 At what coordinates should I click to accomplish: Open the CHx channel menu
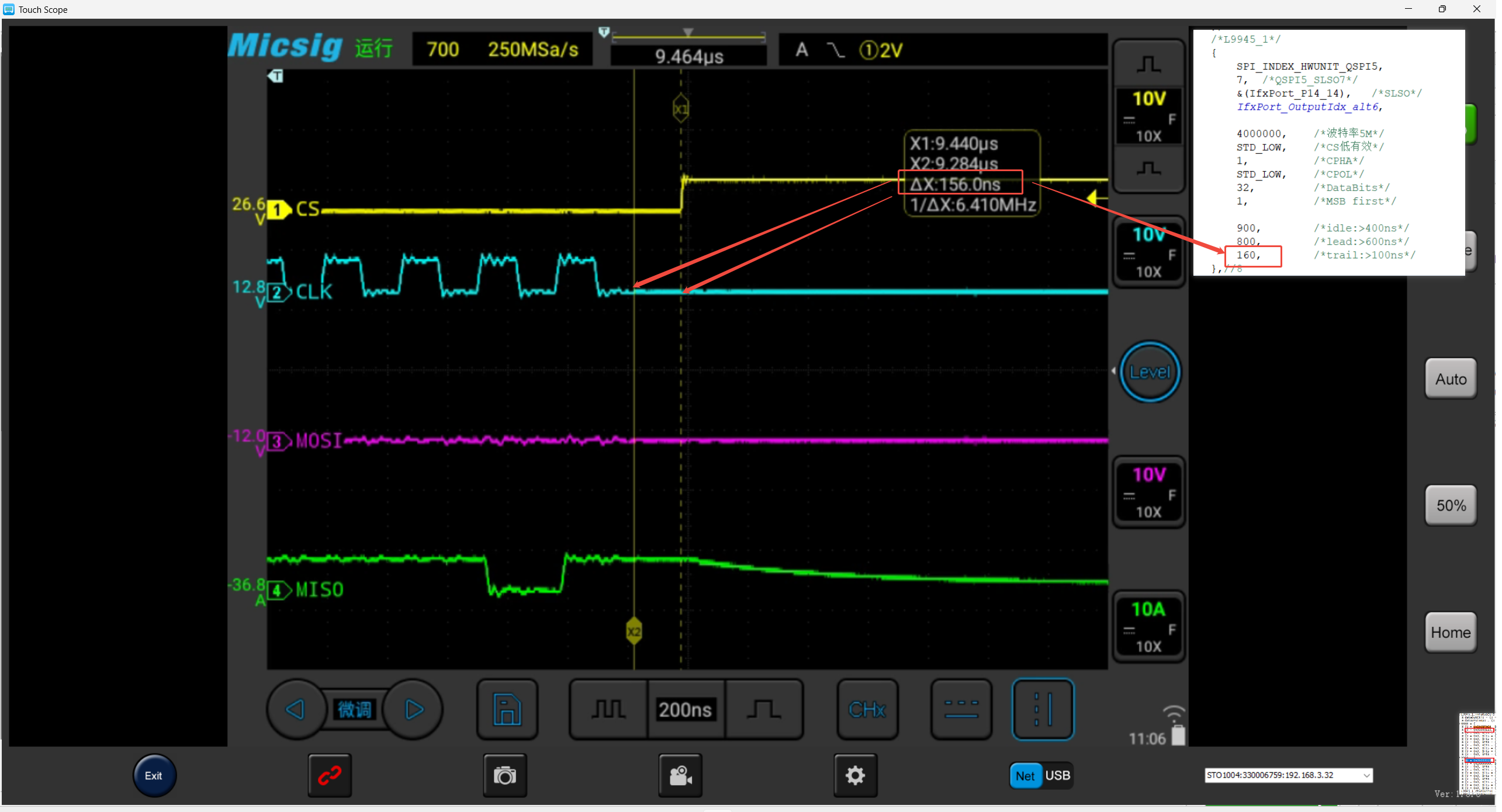pos(867,710)
